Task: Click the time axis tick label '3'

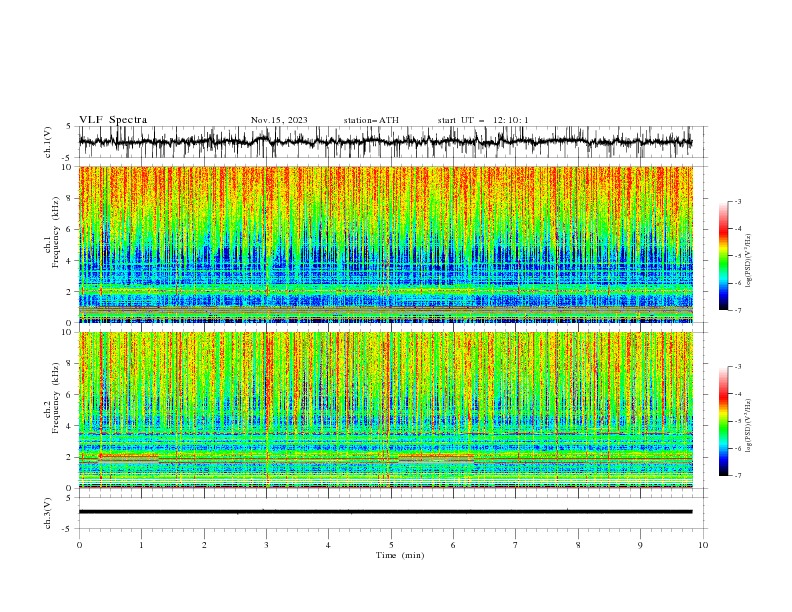Action: pyautogui.click(x=266, y=545)
